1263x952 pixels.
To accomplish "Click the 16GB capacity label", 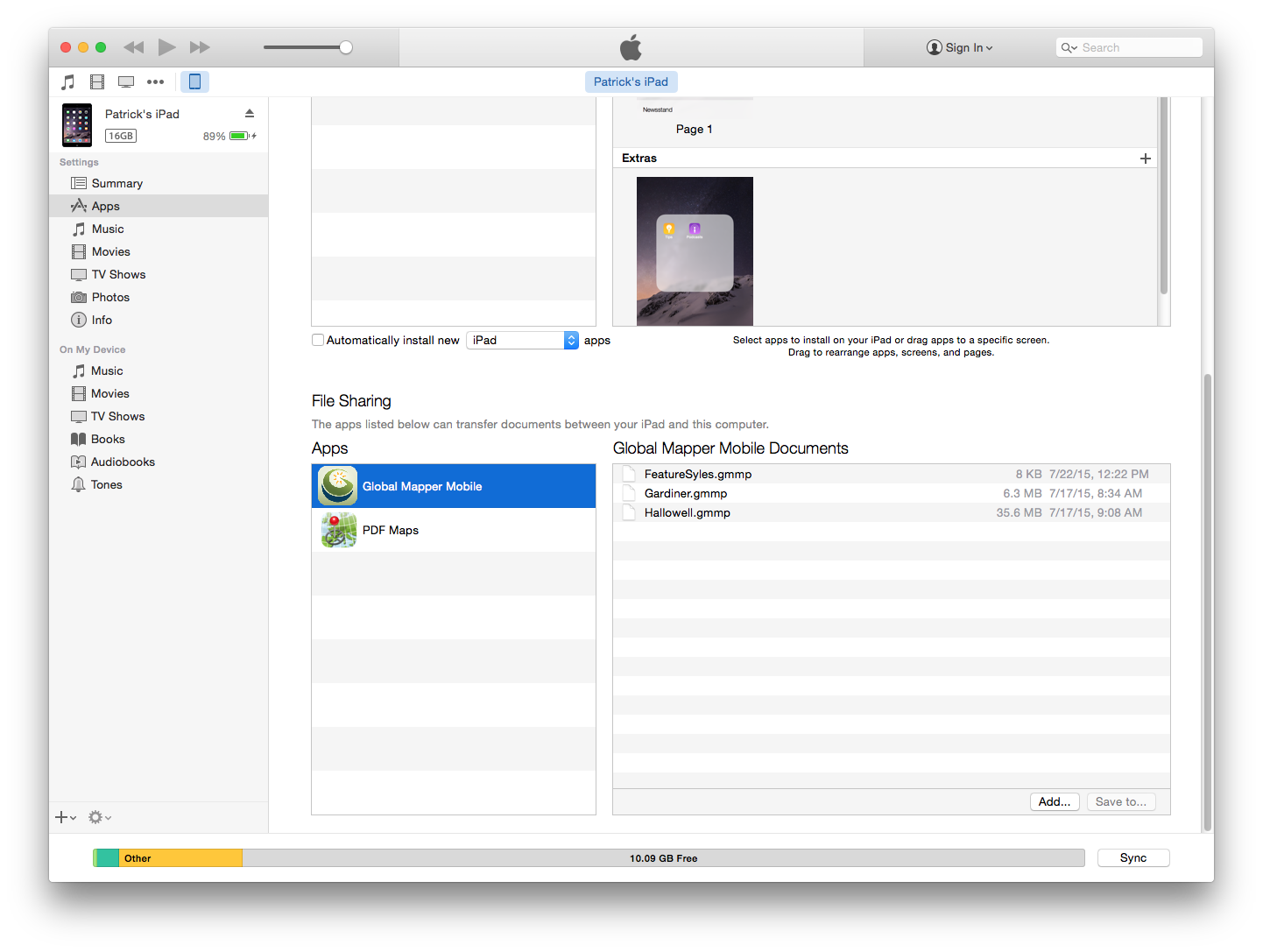I will pos(121,136).
